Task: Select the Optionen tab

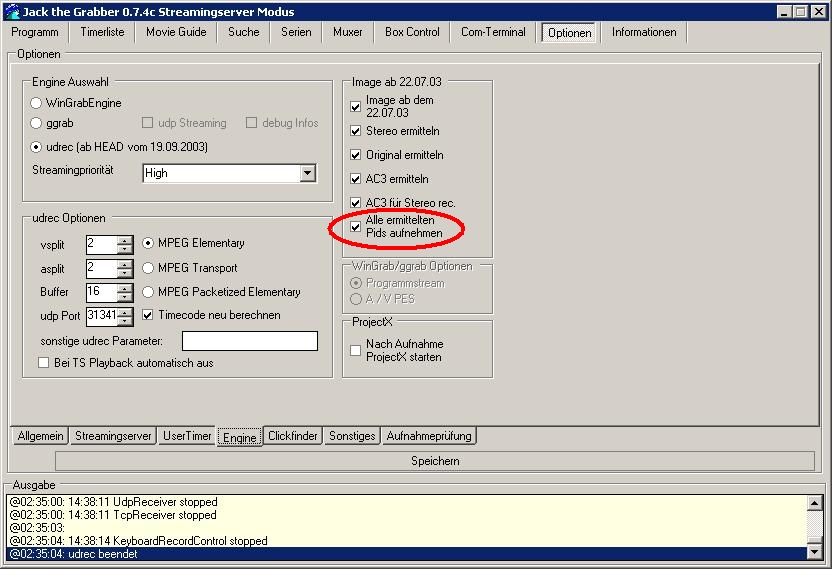Action: 569,33
